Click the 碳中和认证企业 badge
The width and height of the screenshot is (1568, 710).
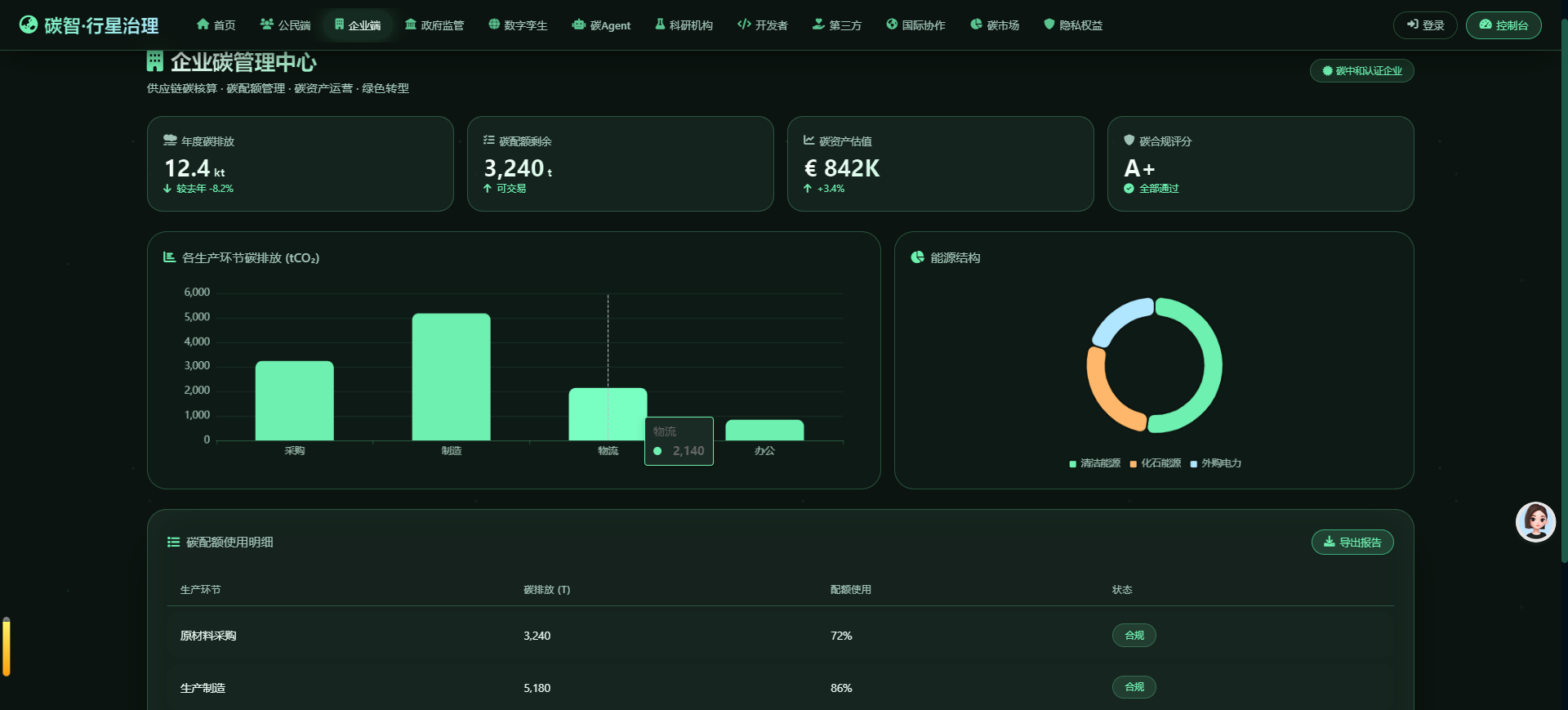[x=1362, y=71]
